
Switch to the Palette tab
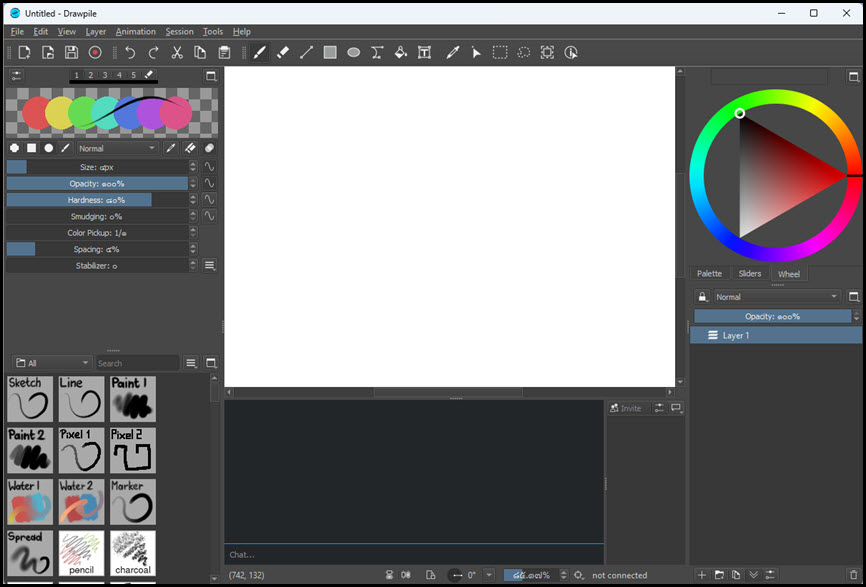[x=709, y=273]
